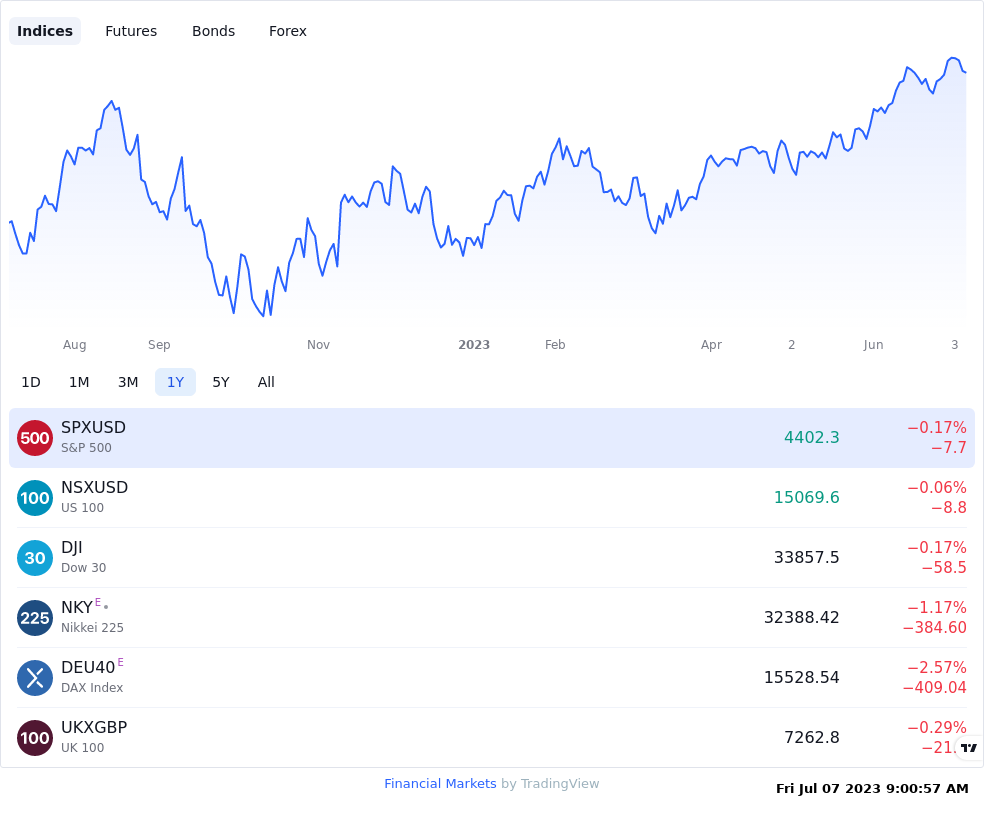984x820 pixels.
Task: Click the −384.60 point change value
Action: pos(934,627)
